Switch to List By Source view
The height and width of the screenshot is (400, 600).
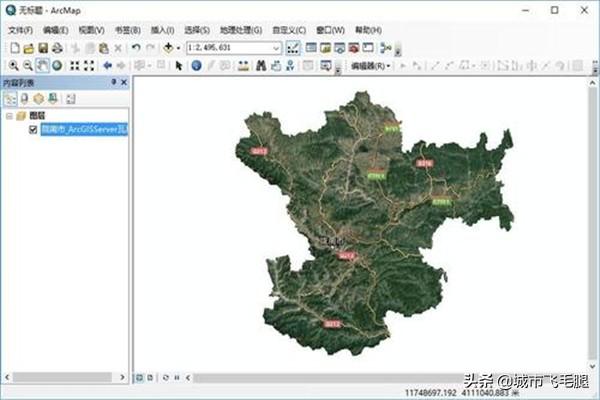point(24,99)
